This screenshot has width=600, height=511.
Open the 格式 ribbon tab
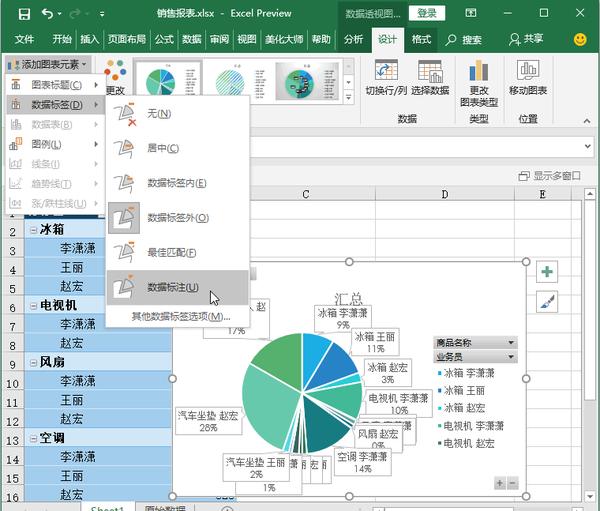click(x=421, y=39)
